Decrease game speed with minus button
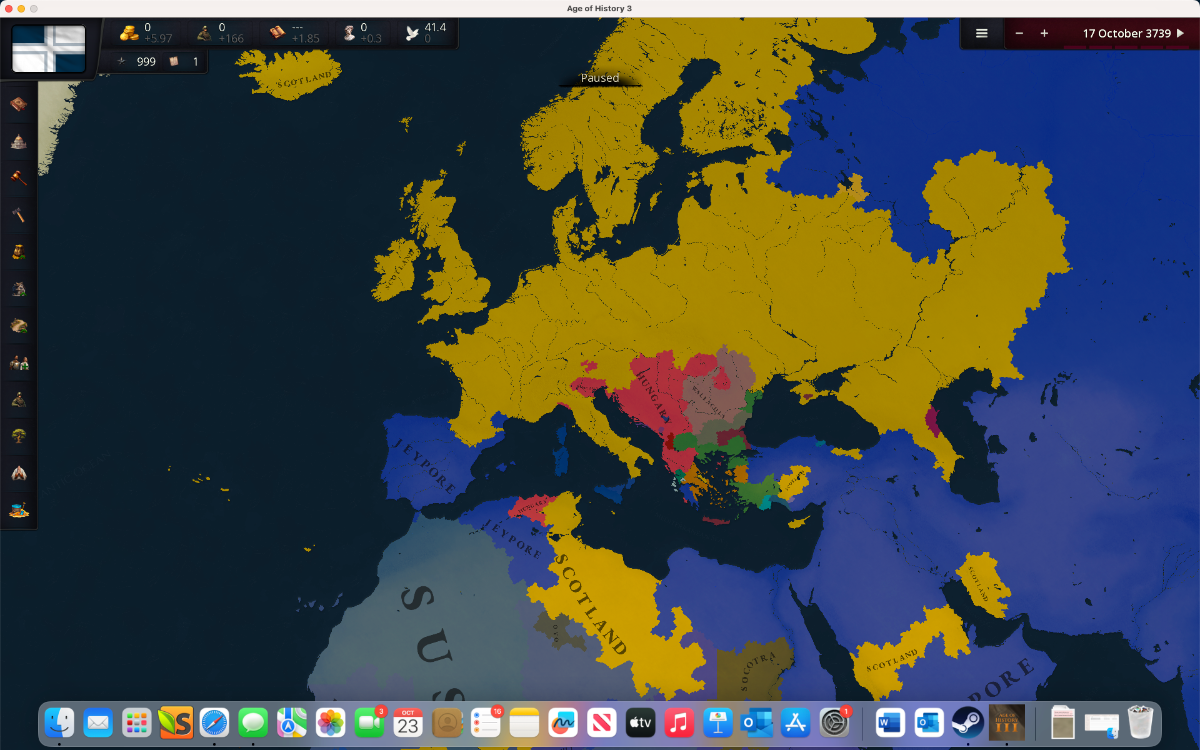Image resolution: width=1200 pixels, height=750 pixels. tap(1019, 33)
